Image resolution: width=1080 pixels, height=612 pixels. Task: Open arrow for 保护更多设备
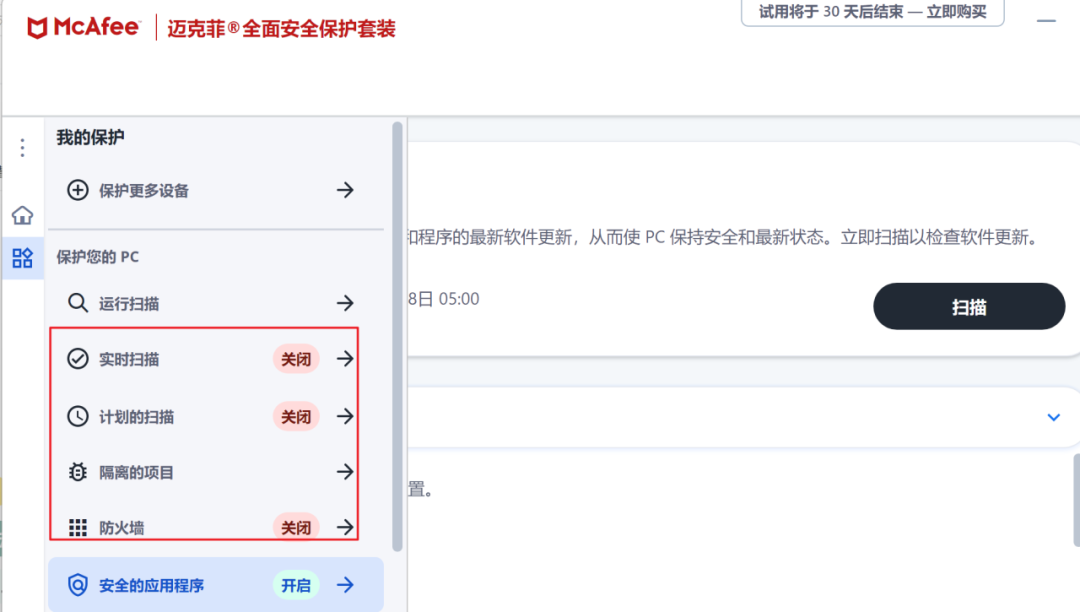pyautogui.click(x=345, y=190)
